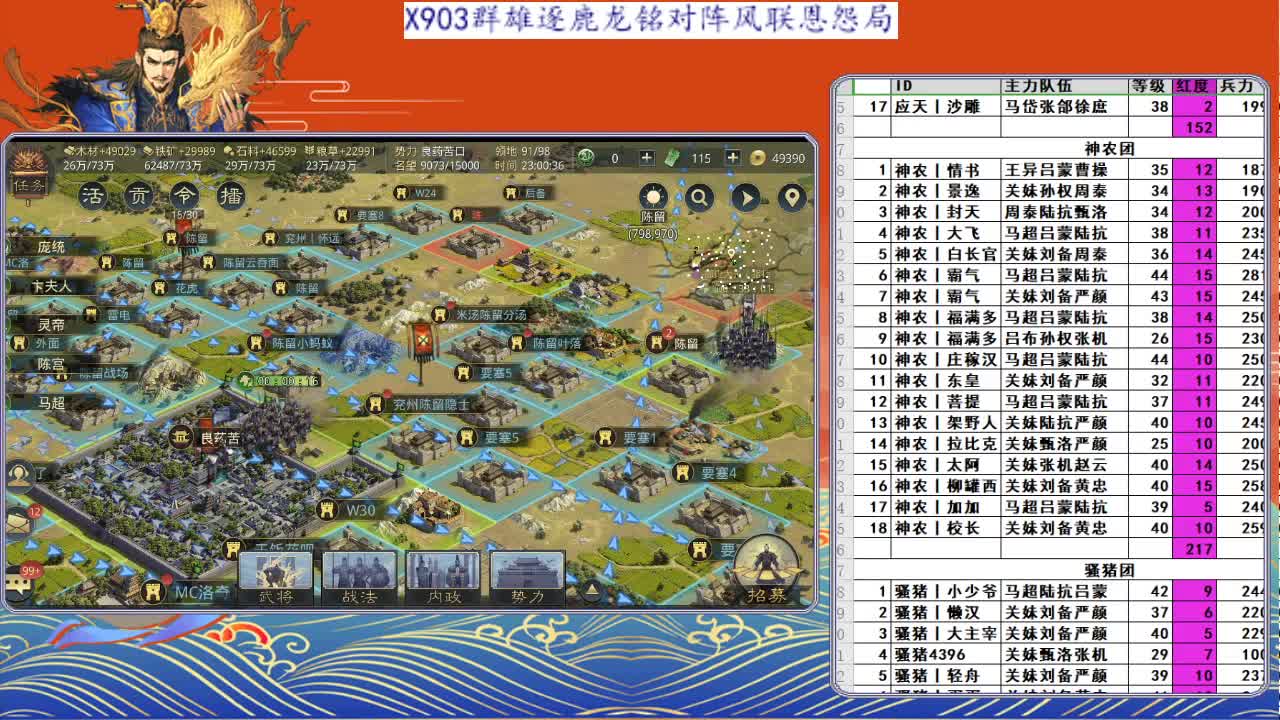Screen dimensions: 1280x720
Task: Open 武将 generals menu tile
Action: coord(276,578)
